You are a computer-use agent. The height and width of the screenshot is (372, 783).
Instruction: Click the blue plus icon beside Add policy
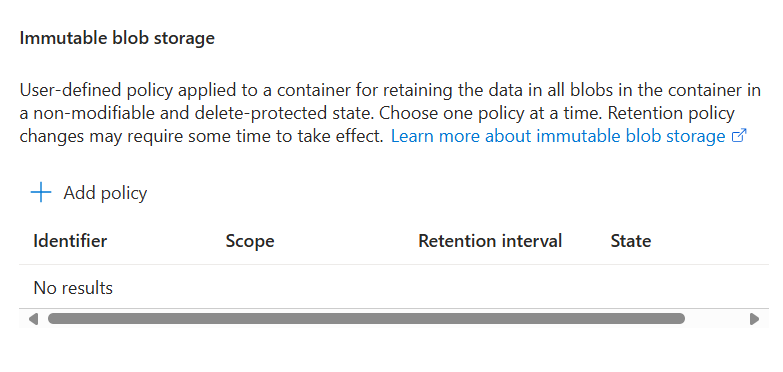[x=41, y=193]
